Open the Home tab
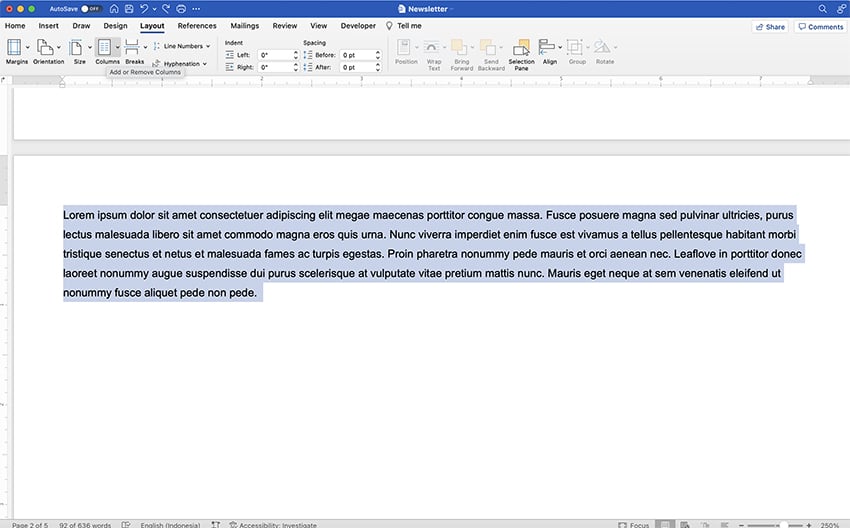Image resolution: width=850 pixels, height=528 pixels. pyautogui.click(x=15, y=25)
